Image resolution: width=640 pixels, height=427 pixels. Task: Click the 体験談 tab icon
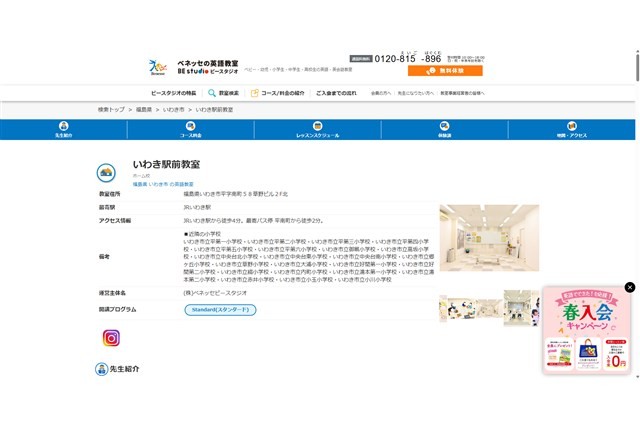tap(444, 126)
